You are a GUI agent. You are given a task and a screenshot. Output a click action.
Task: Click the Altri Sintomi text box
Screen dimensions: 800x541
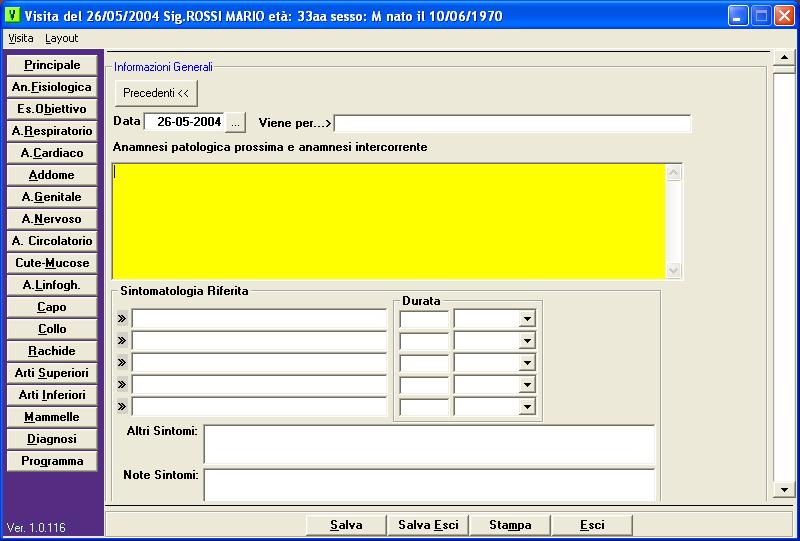[429, 444]
